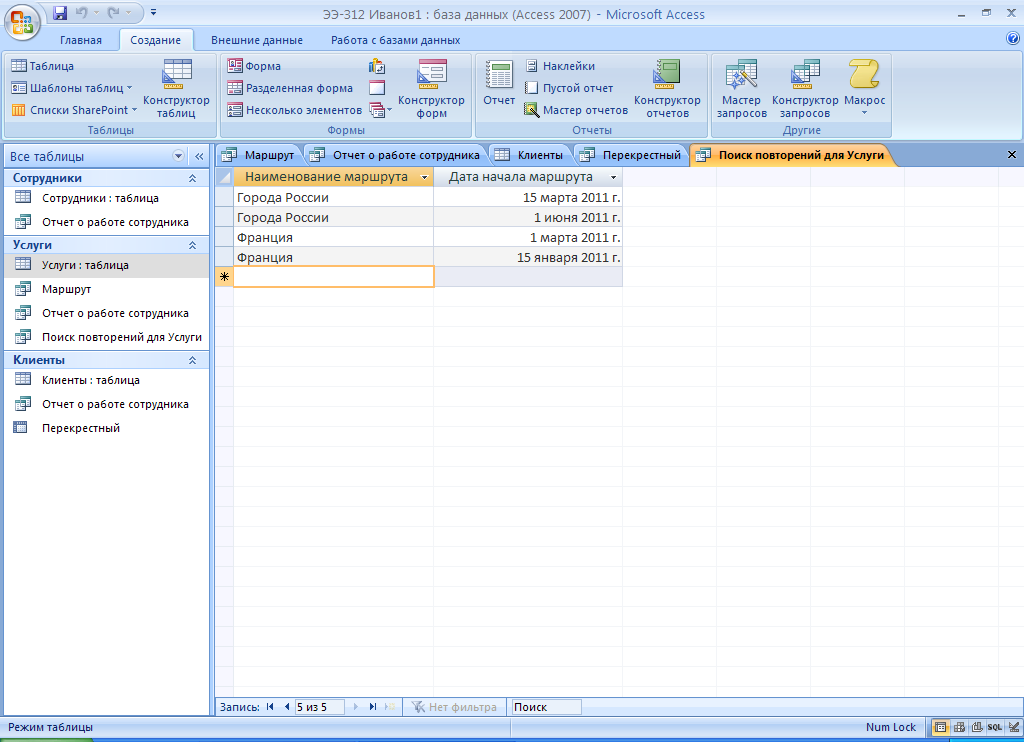1024x742 pixels.
Task: Switch to Datasheet view icon in status bar
Action: coord(940,727)
